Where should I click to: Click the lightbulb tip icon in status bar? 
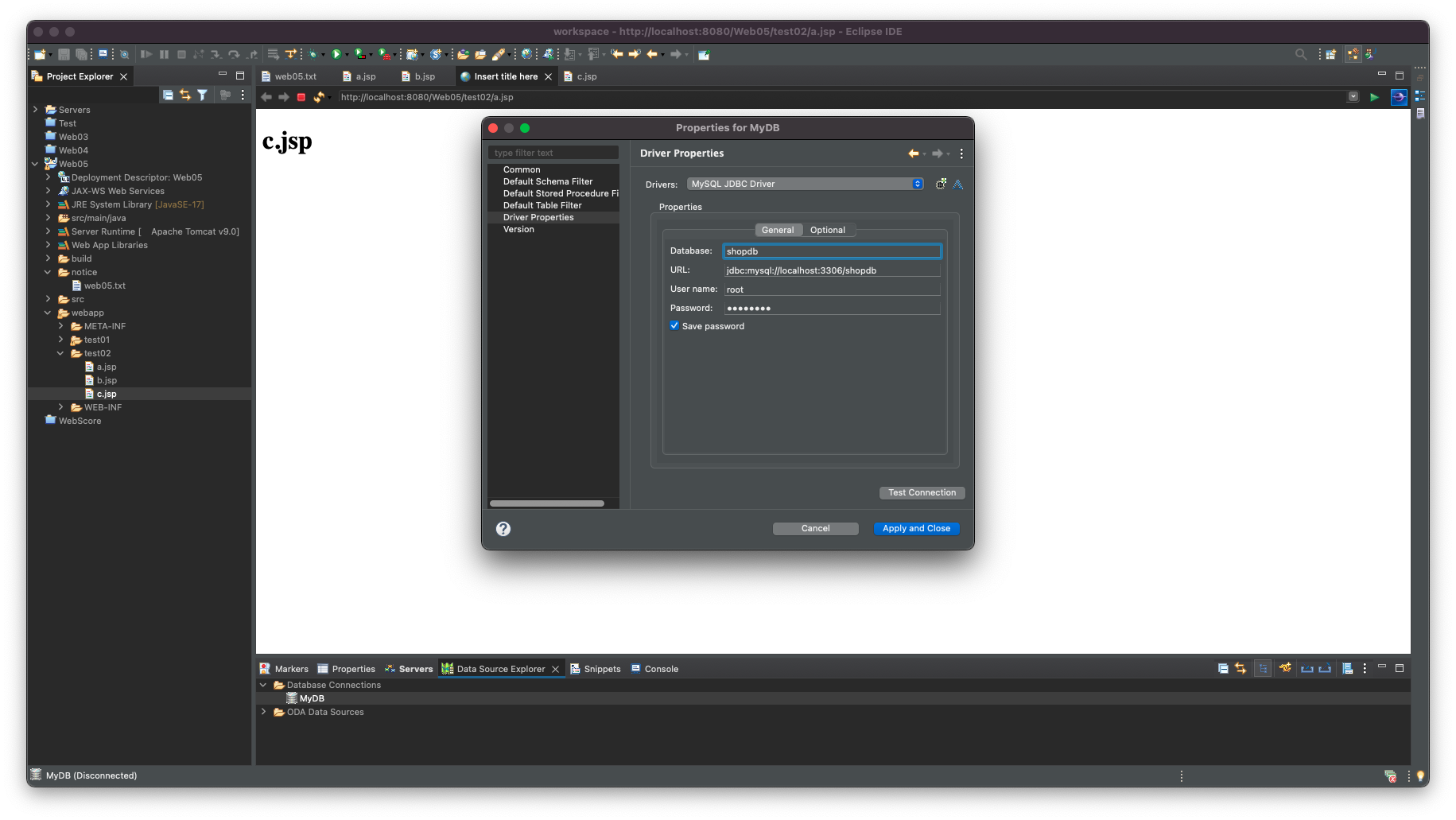pos(1420,775)
